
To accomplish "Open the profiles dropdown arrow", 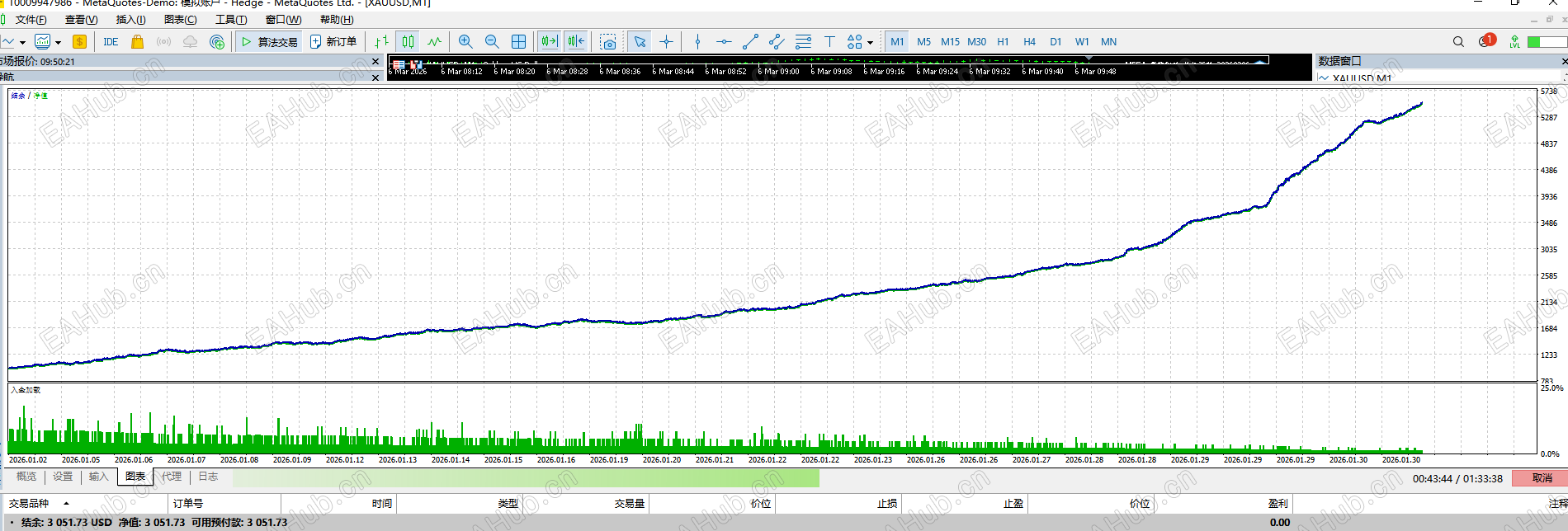I will (x=58, y=42).
